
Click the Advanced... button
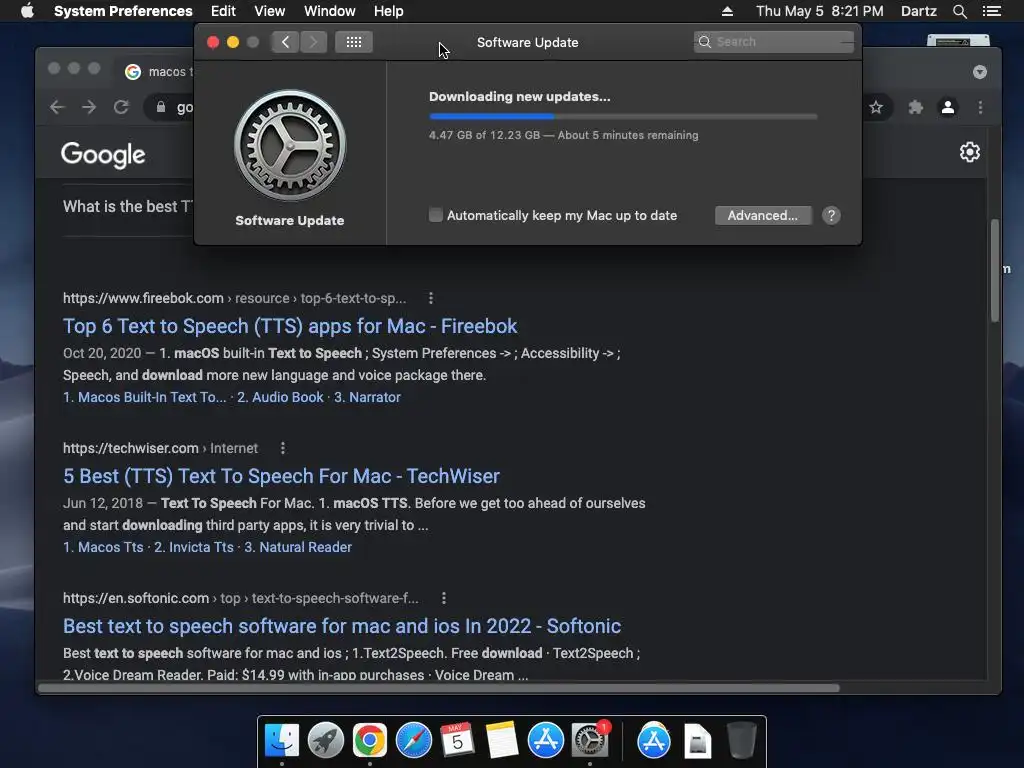763,216
